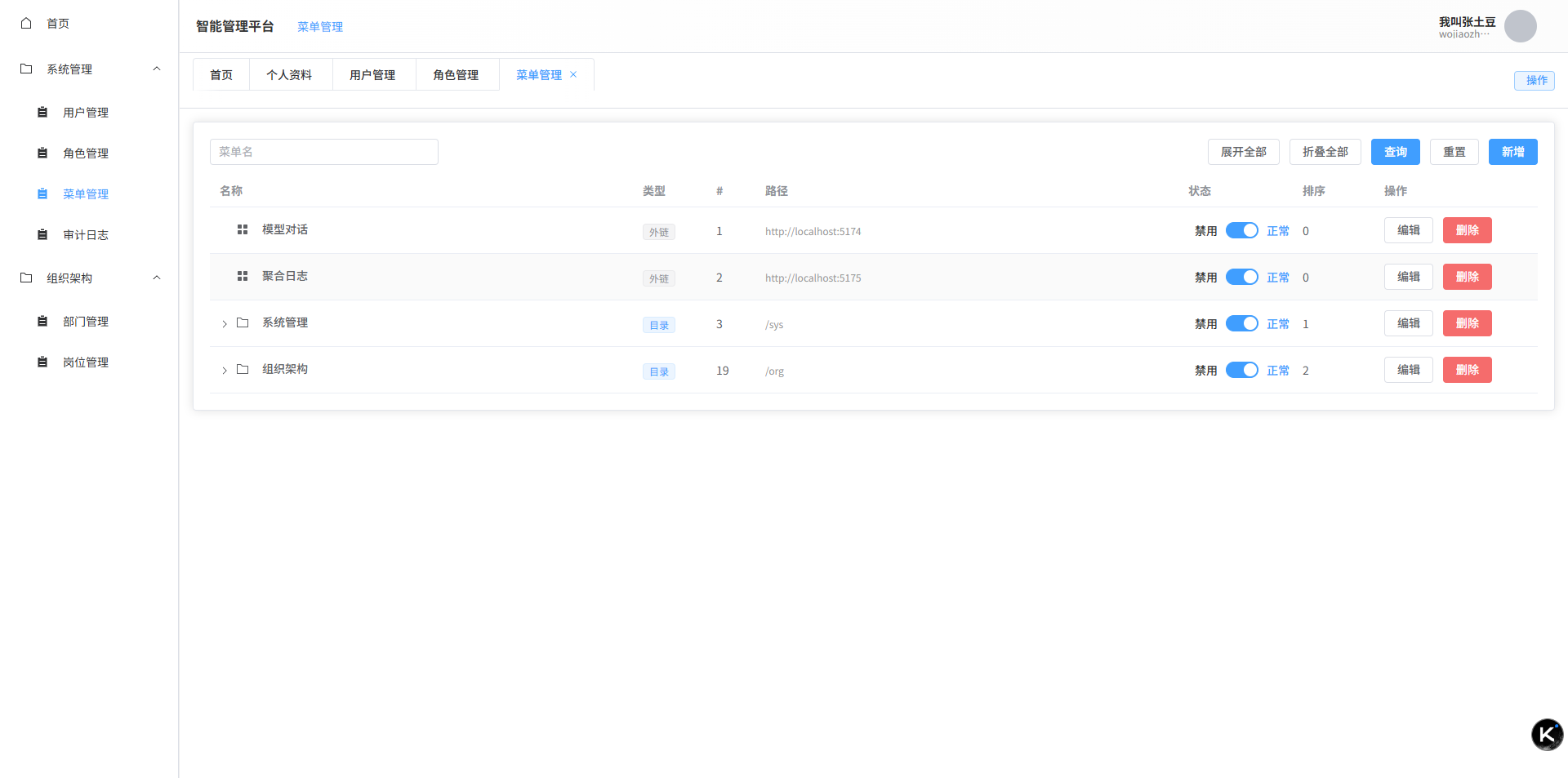The height and width of the screenshot is (778, 1568).
Task: Toggle the status switch for 组织架构 row
Action: tap(1242, 370)
